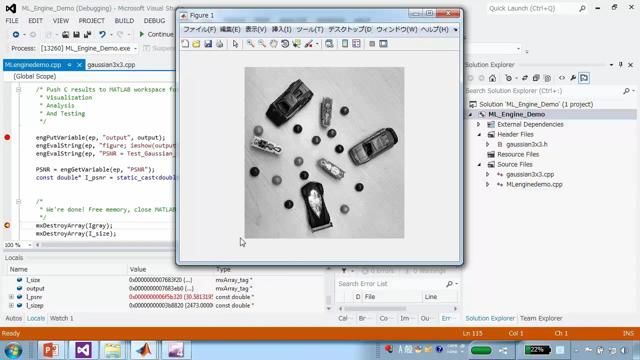Screen dimensions: 640x360
Task: Open 挿入(I) menu in Figure 1
Action: point(282,29)
